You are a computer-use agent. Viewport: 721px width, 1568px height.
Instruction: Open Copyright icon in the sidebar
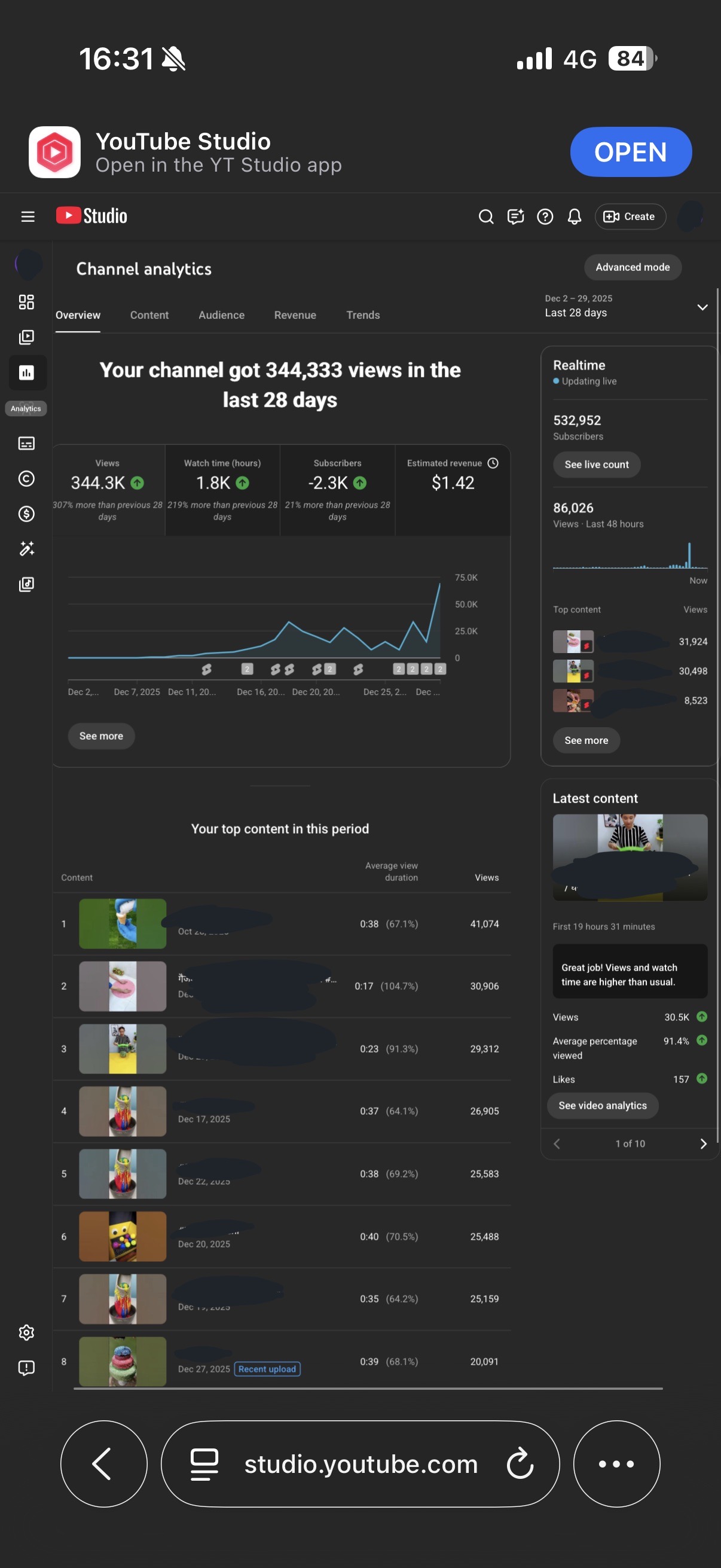26,478
